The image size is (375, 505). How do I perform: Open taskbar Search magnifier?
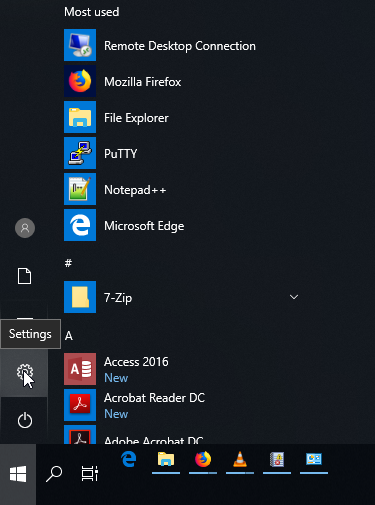click(54, 474)
